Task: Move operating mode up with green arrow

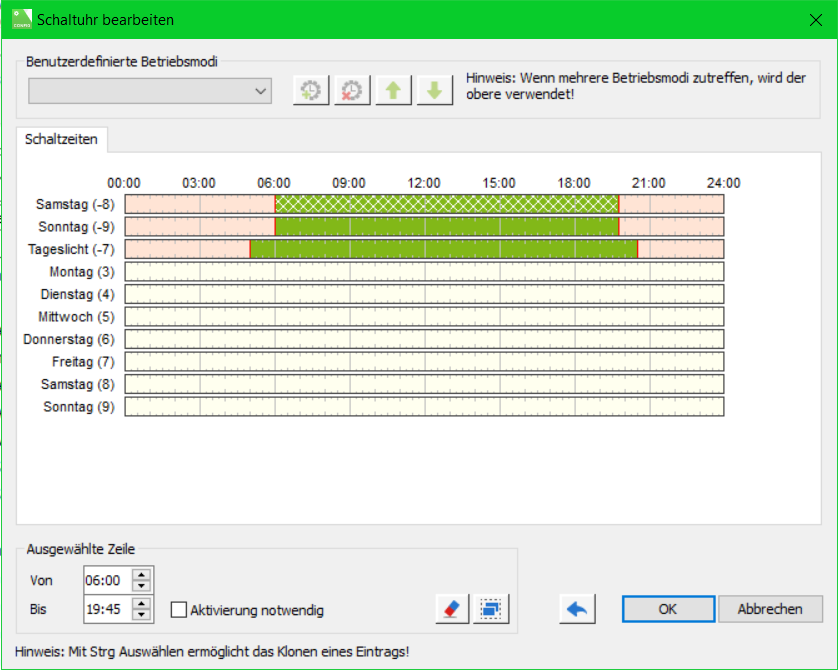Action: click(393, 91)
